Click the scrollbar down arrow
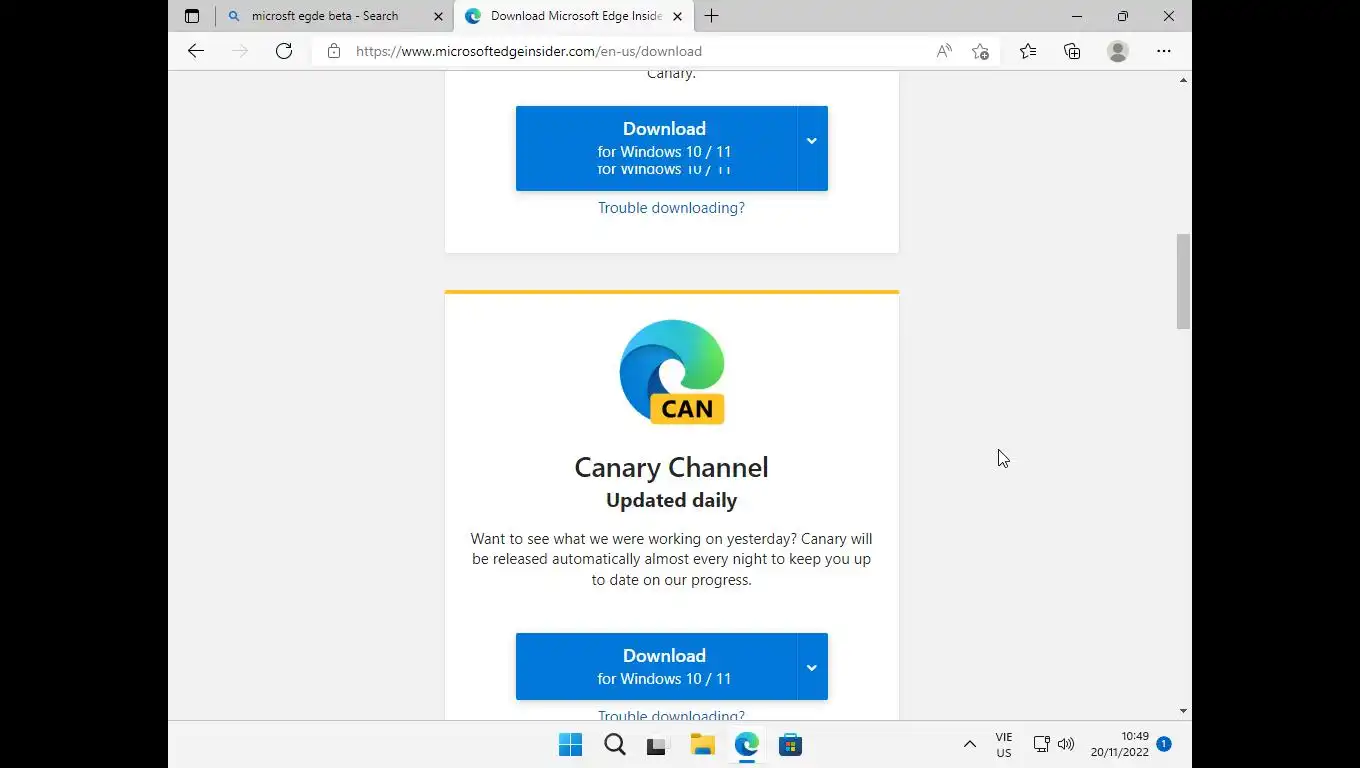 coord(1184,711)
